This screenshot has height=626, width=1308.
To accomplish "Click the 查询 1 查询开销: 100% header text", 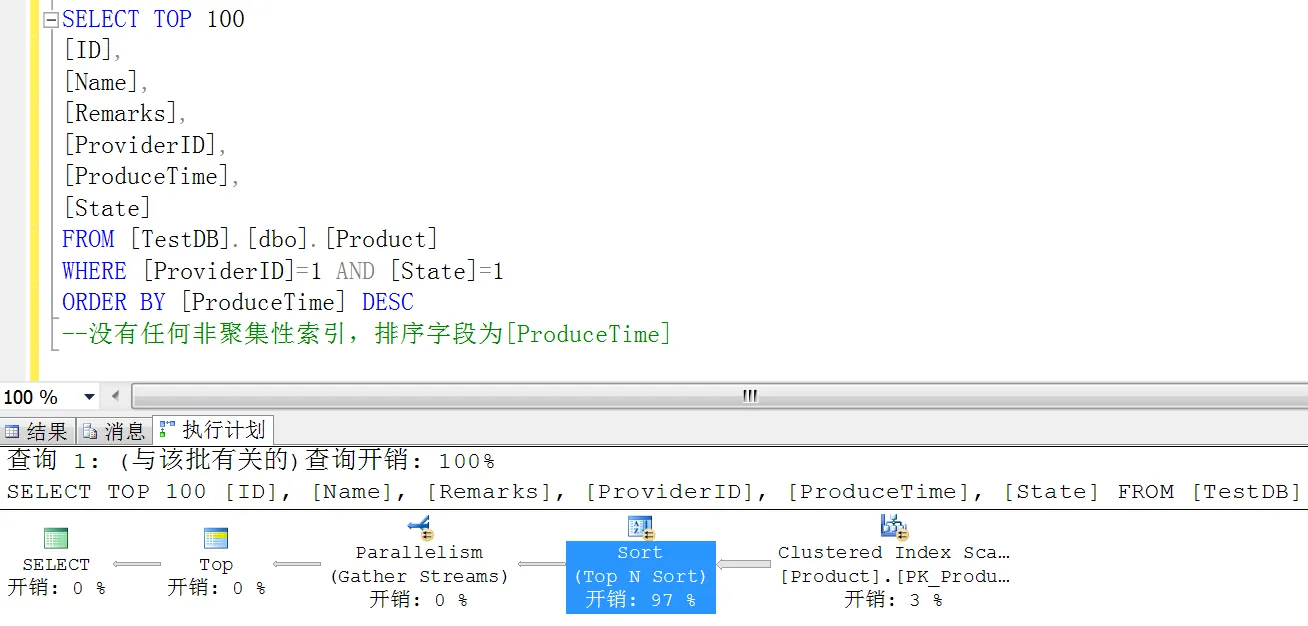I will [251, 461].
